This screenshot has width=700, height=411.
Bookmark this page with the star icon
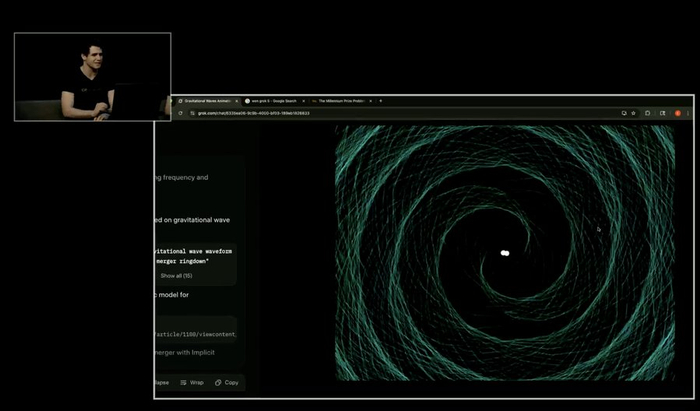[x=633, y=113]
